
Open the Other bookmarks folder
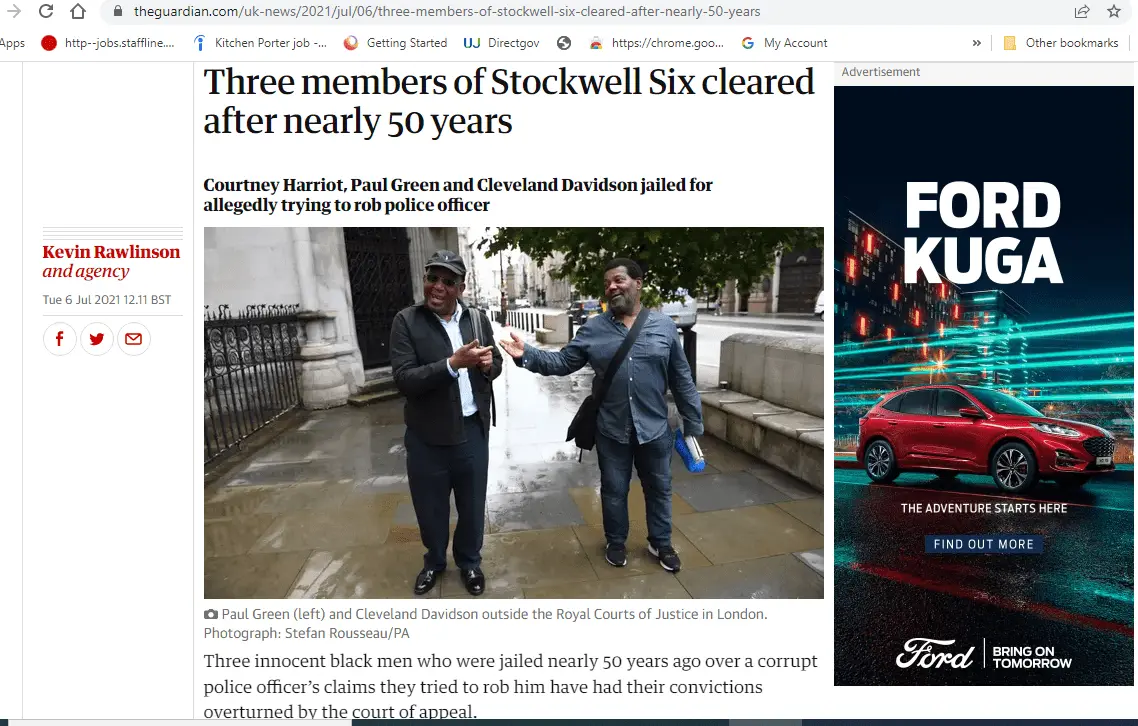1060,43
